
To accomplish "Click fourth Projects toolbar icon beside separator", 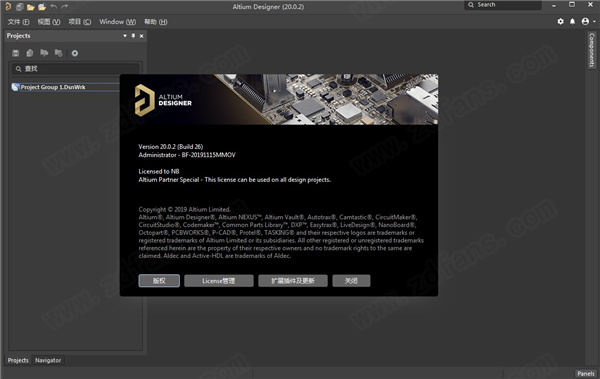I will pos(58,53).
